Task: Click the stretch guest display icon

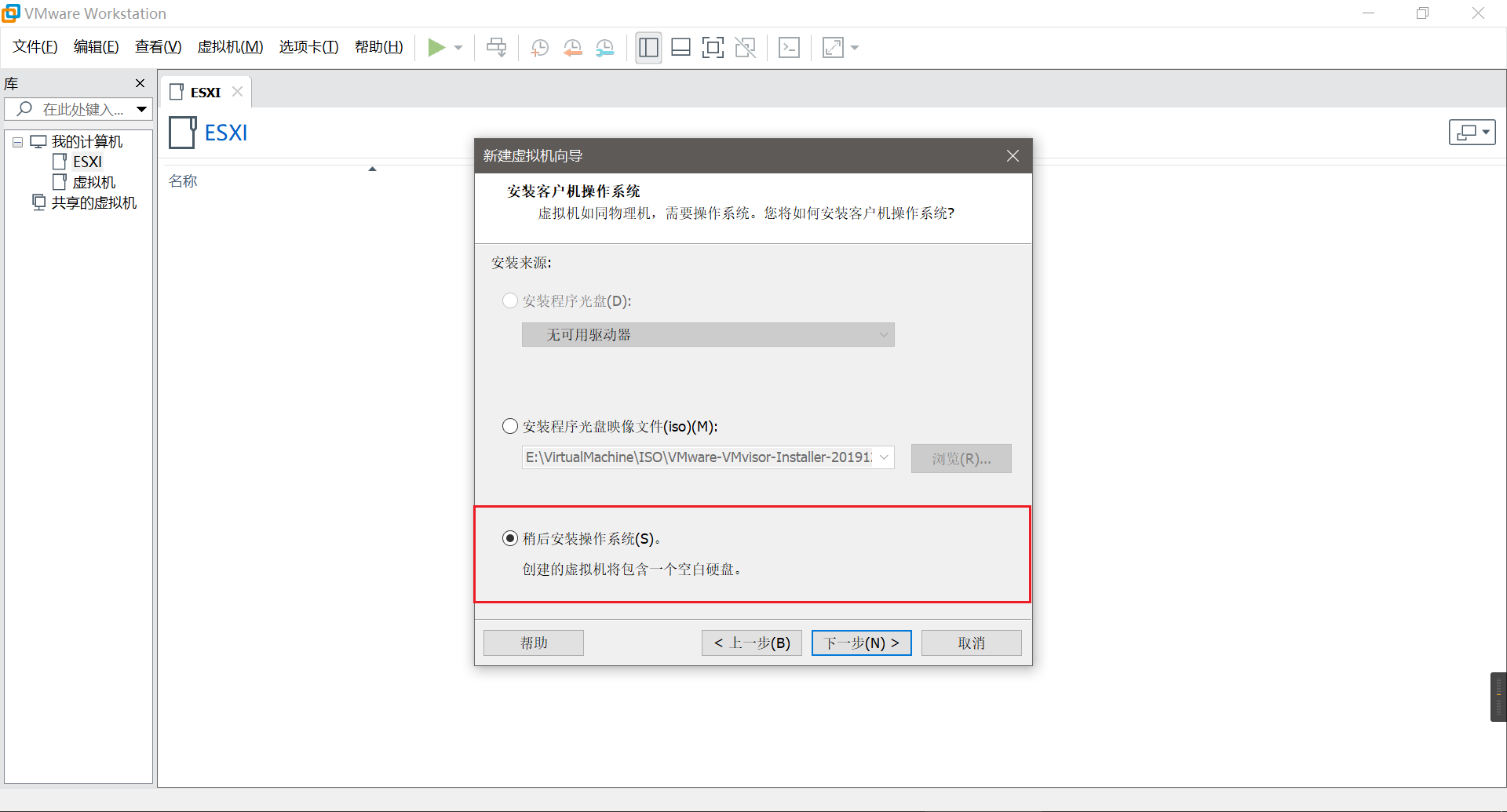Action: coord(833,48)
